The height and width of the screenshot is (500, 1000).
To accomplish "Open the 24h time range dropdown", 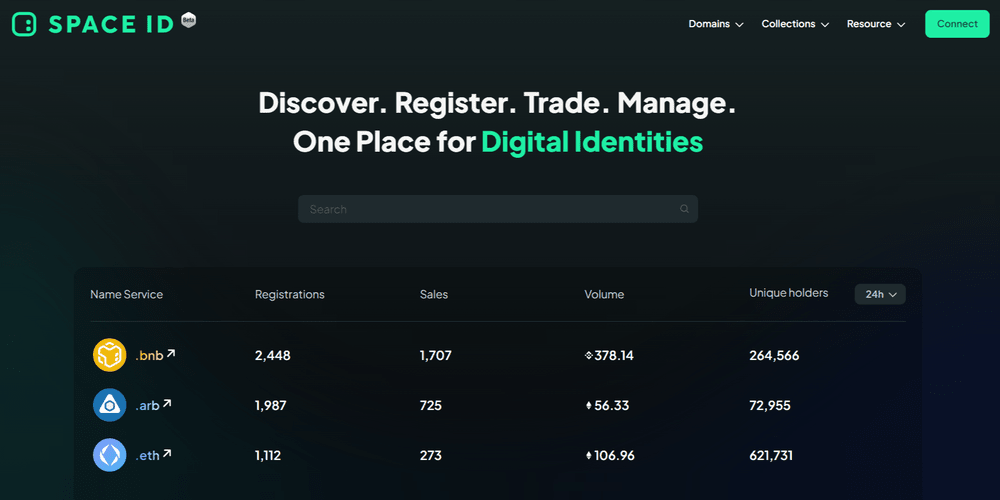I will click(x=880, y=294).
